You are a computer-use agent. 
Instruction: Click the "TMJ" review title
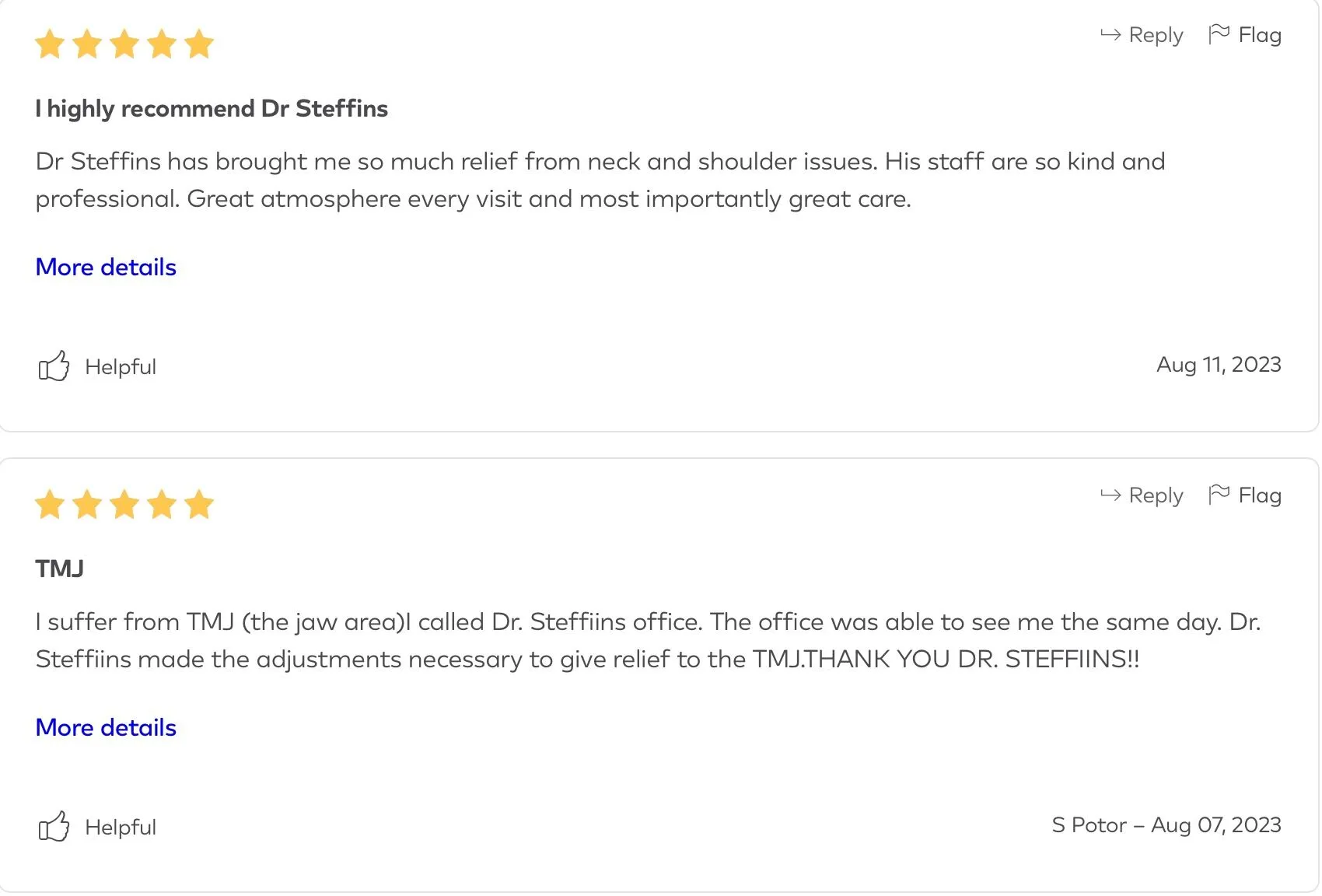pos(60,569)
